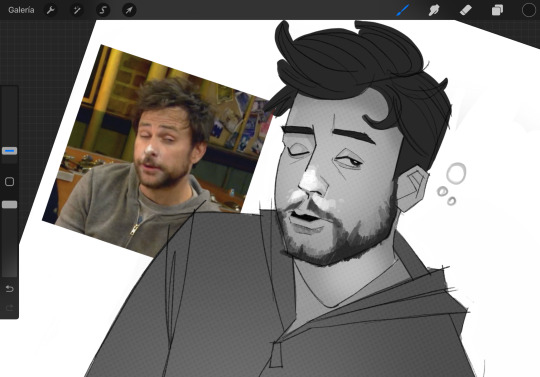Open the Adjustments magic wand menu

pyautogui.click(x=76, y=10)
